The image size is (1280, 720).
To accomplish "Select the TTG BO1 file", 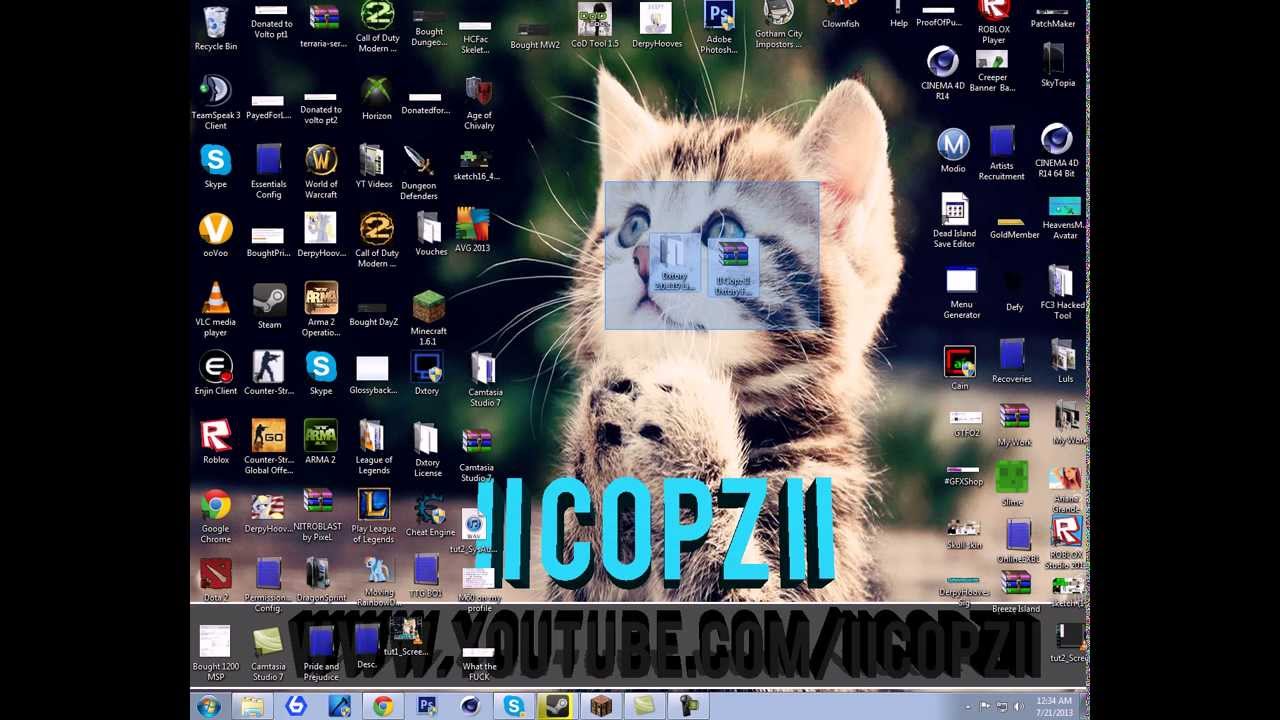I will [x=426, y=576].
